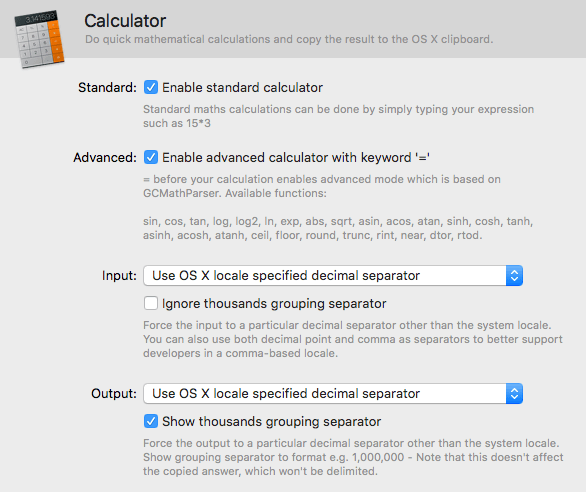Enable Ignore thousands grouping separator
586x492 pixels.
pyautogui.click(x=151, y=303)
